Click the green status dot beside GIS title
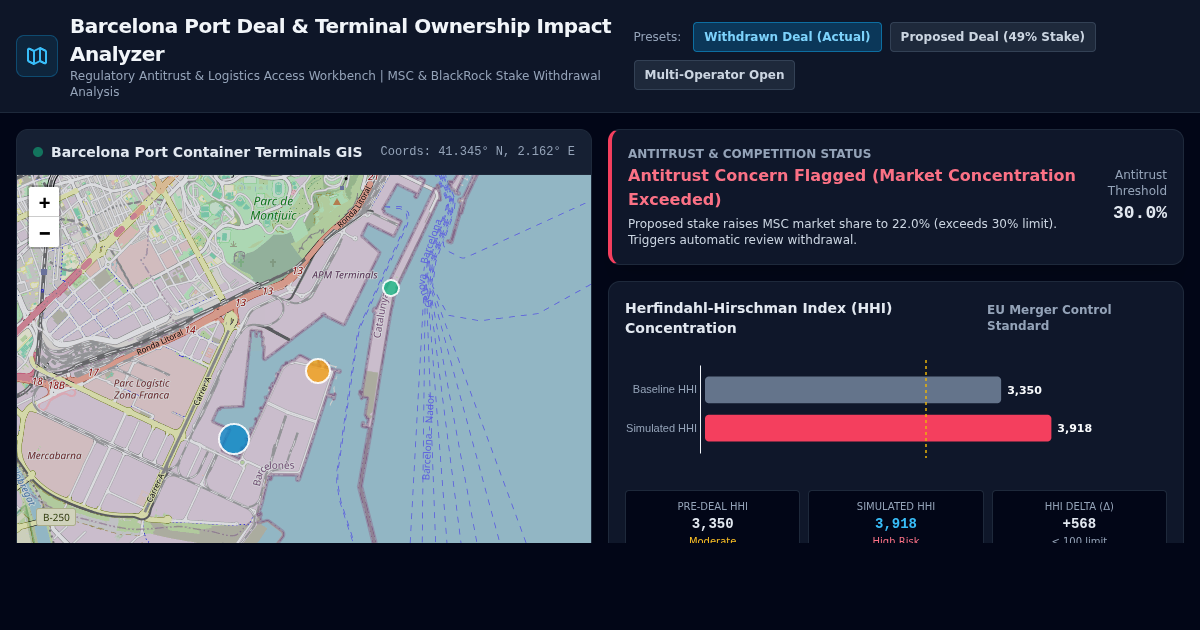Image resolution: width=1200 pixels, height=630 pixels. click(38, 152)
